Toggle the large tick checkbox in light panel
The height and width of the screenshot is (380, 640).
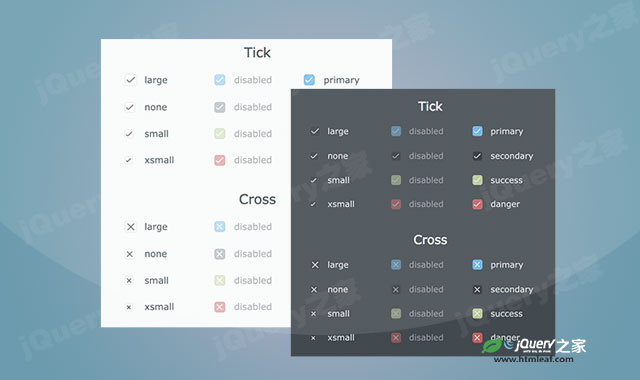coord(130,80)
